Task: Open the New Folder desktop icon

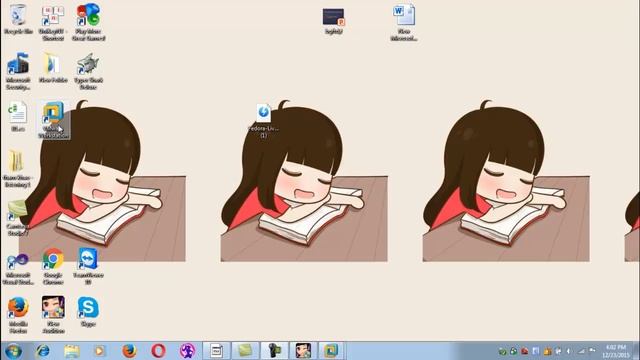Action: point(53,67)
